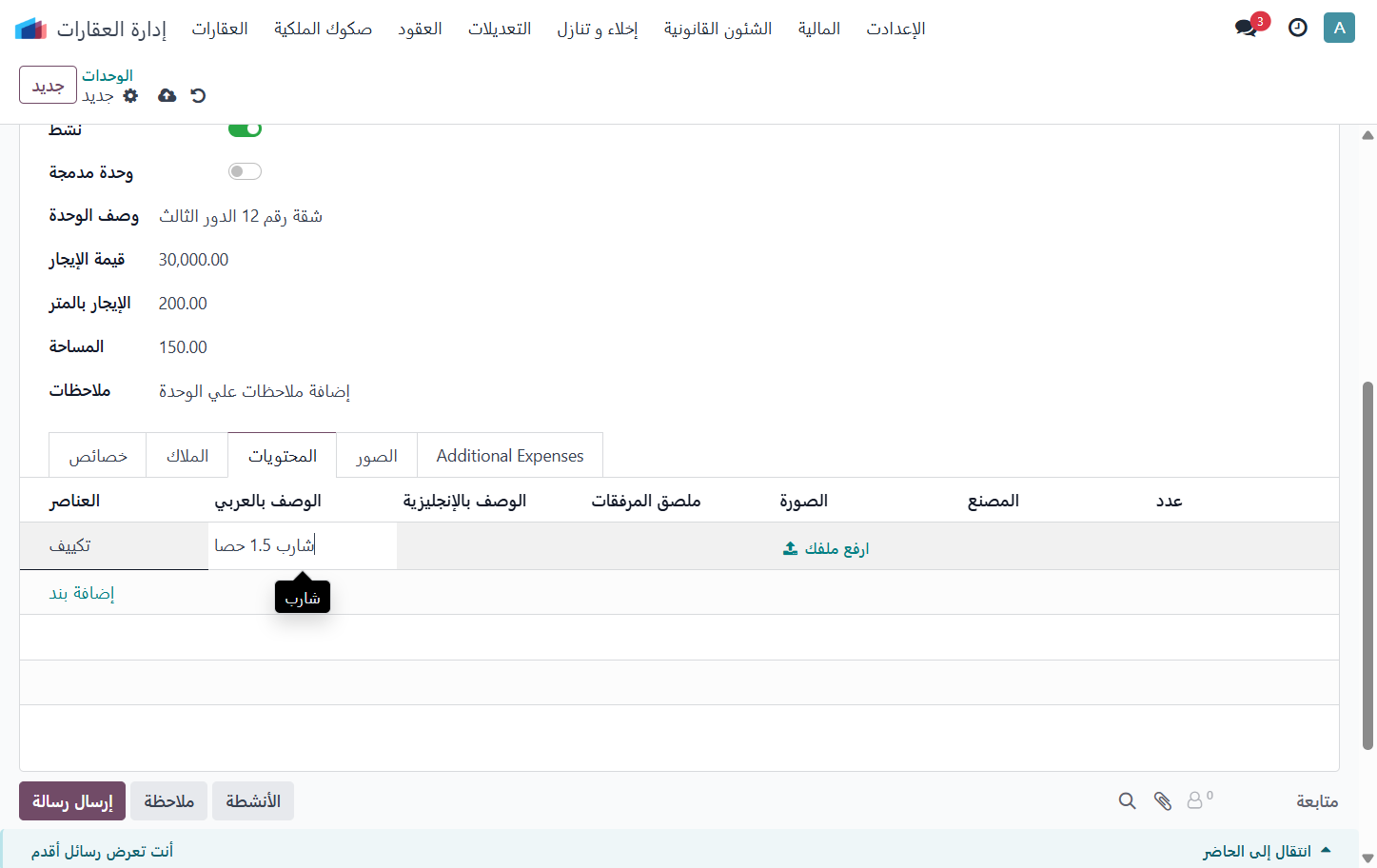The height and width of the screenshot is (868, 1377).
Task: Edit the المساحة field 150.00
Action: [183, 347]
